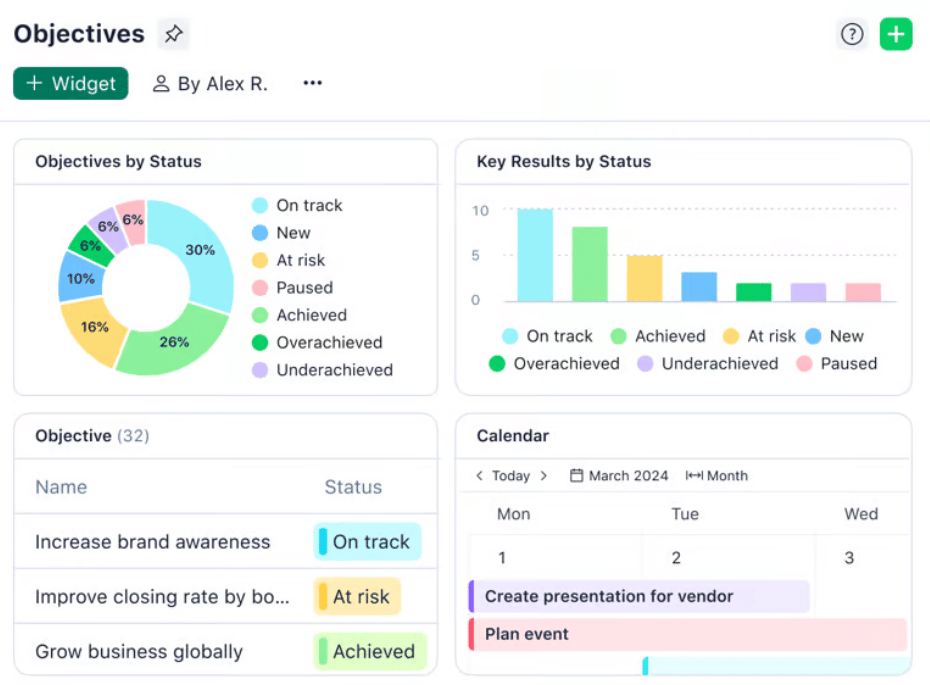
Task: Open the At risk status dropdown
Action: 357,597
